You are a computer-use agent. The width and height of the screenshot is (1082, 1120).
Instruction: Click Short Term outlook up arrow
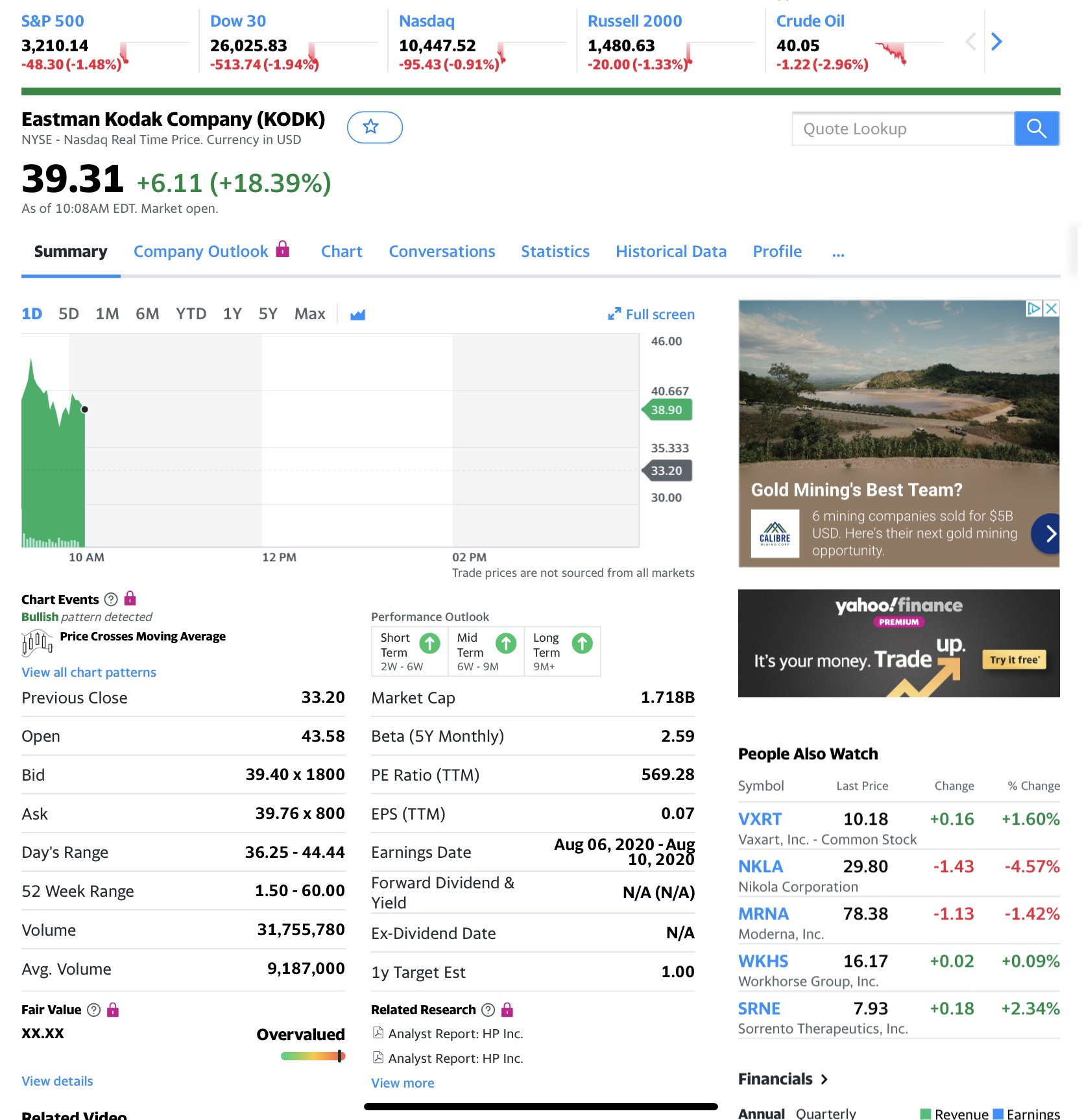pyautogui.click(x=429, y=643)
